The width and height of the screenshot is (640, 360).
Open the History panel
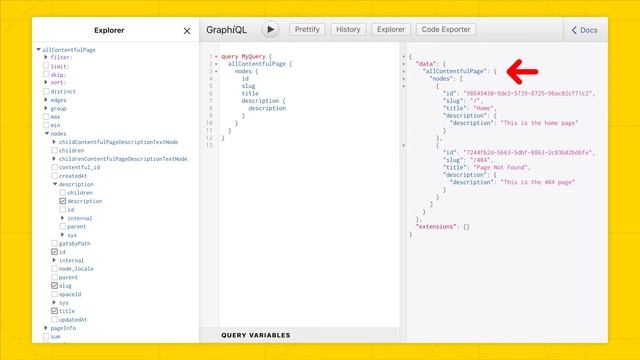[x=348, y=29]
